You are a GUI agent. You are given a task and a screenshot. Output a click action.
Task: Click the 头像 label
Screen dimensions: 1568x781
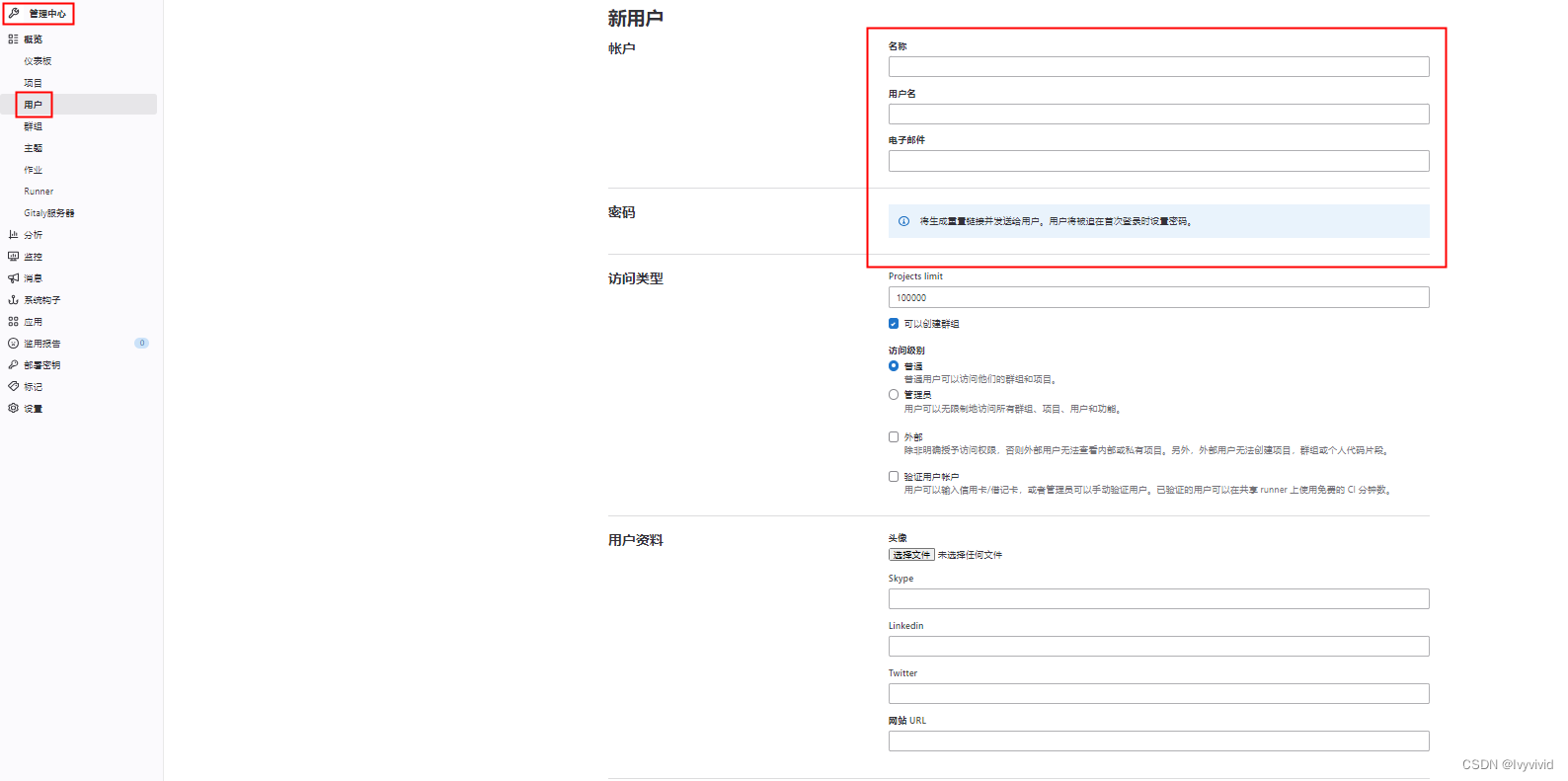(x=898, y=538)
